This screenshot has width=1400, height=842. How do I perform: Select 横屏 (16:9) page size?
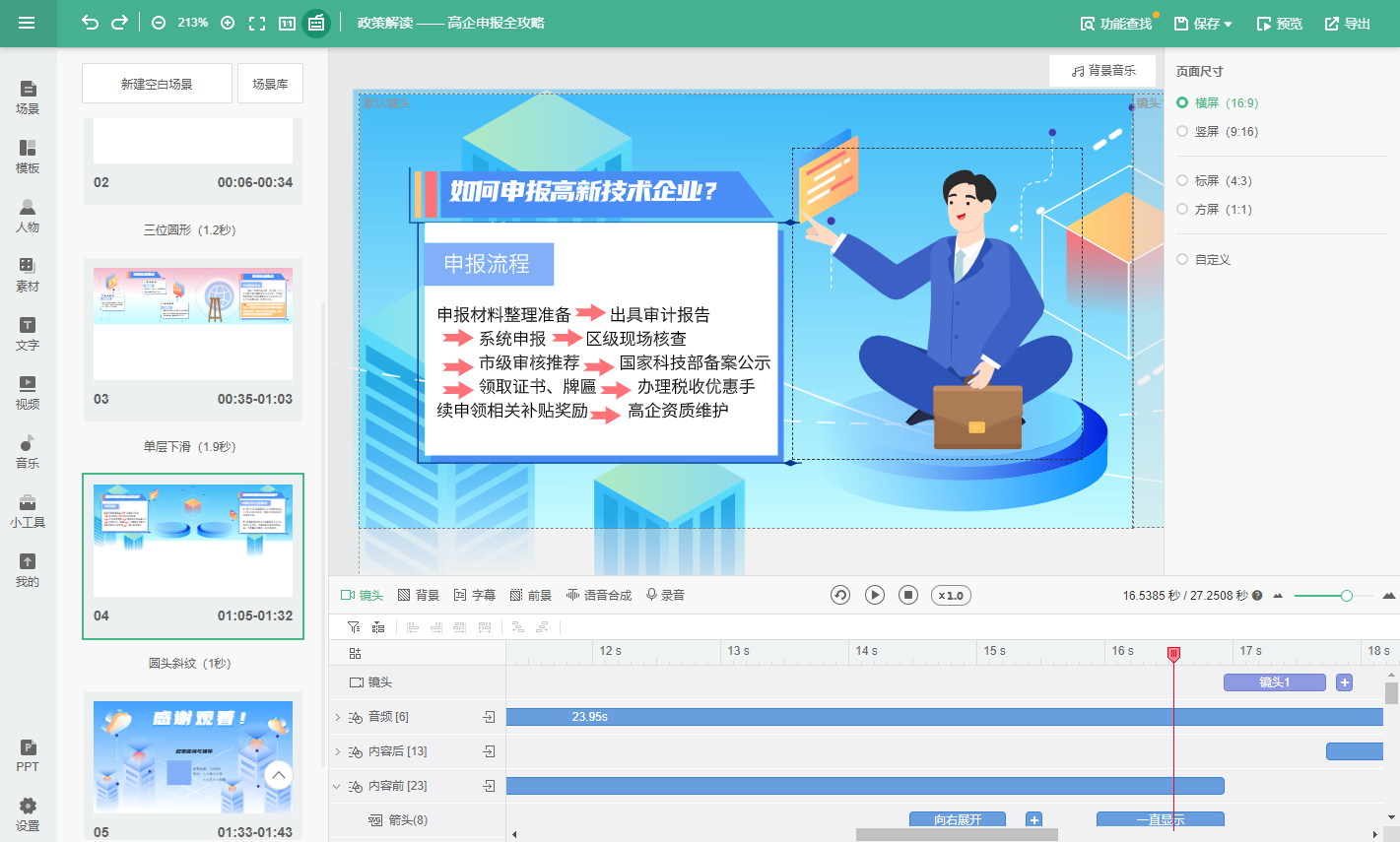click(x=1217, y=102)
